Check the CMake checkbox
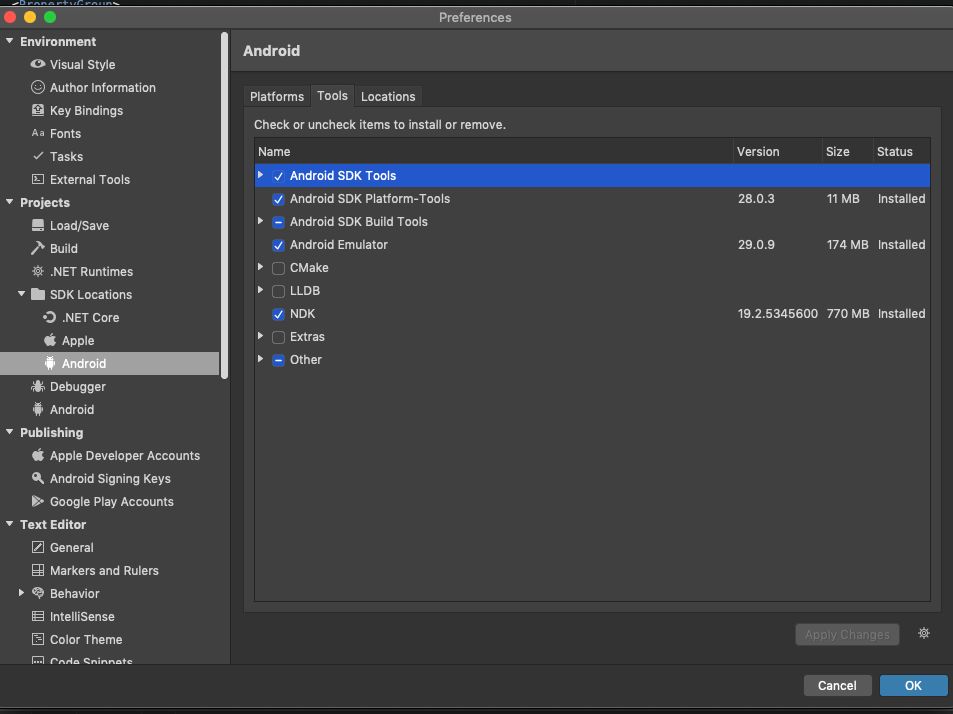The image size is (953, 714). pyautogui.click(x=278, y=268)
